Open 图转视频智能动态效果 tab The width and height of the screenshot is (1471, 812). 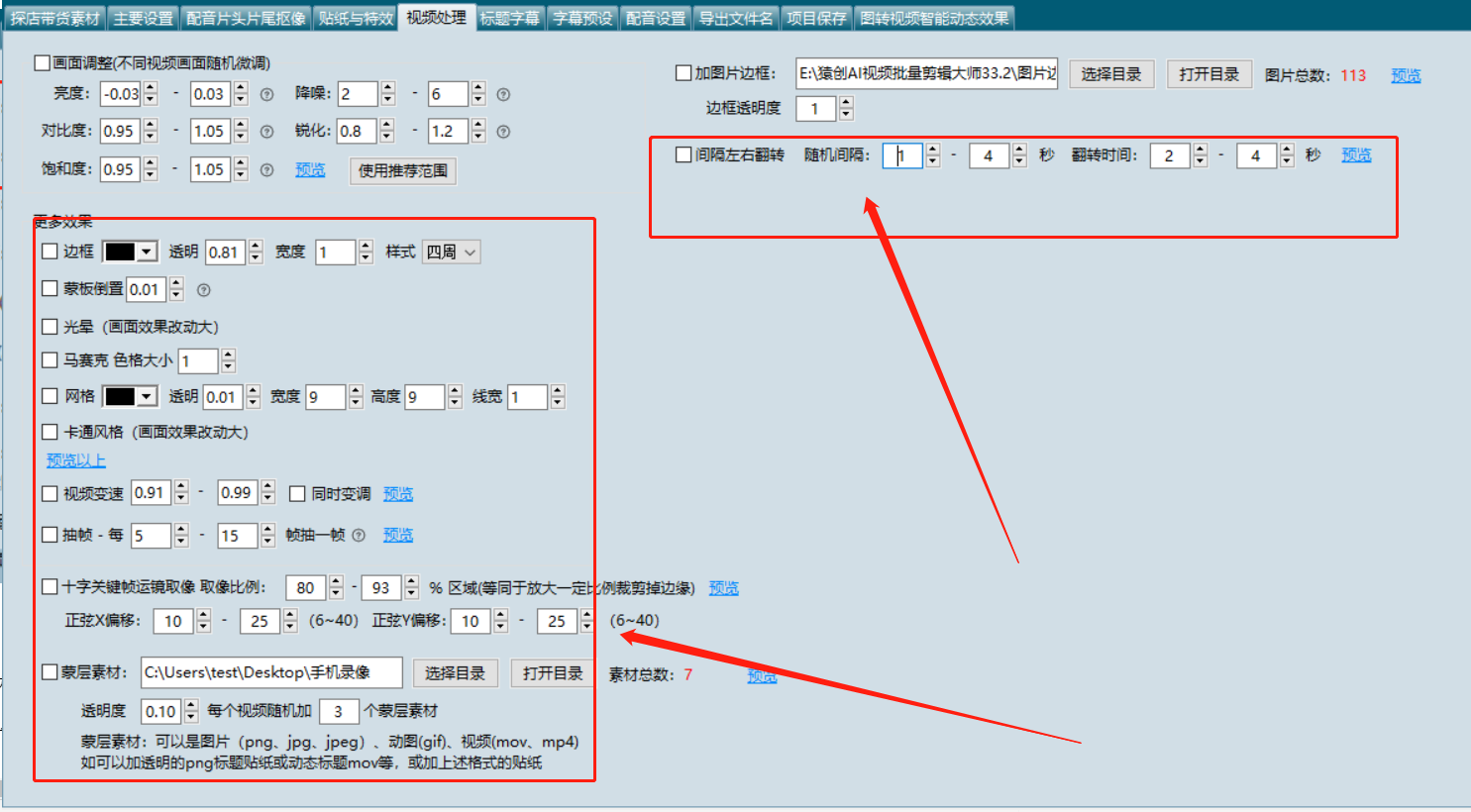pos(934,19)
